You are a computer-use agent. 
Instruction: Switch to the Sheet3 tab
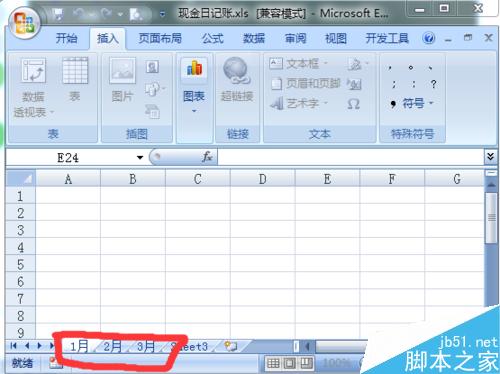(190, 347)
